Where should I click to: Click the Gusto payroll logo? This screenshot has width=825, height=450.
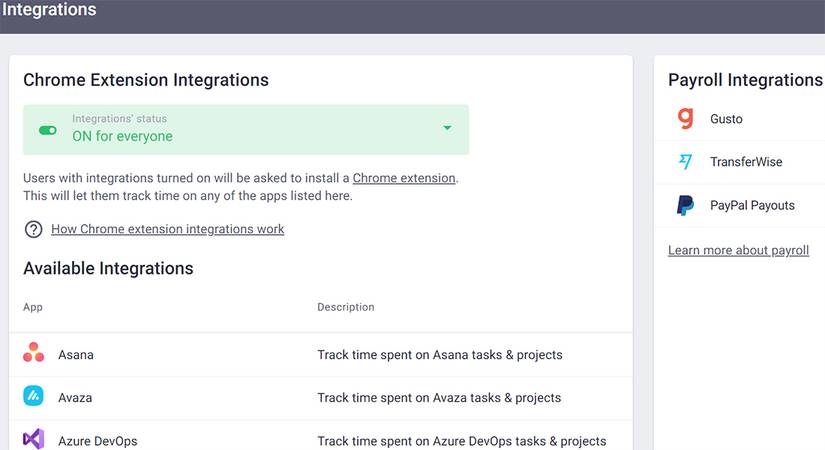(685, 118)
